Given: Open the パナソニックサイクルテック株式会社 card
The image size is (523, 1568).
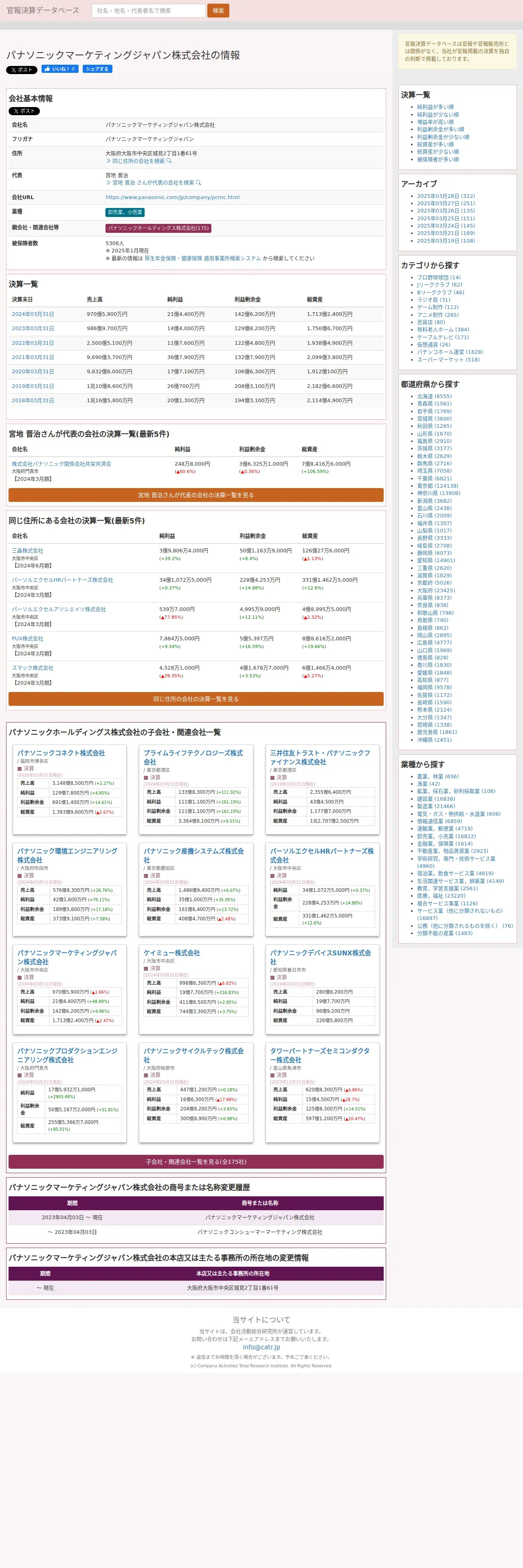Looking at the screenshot, I should (x=193, y=1055).
